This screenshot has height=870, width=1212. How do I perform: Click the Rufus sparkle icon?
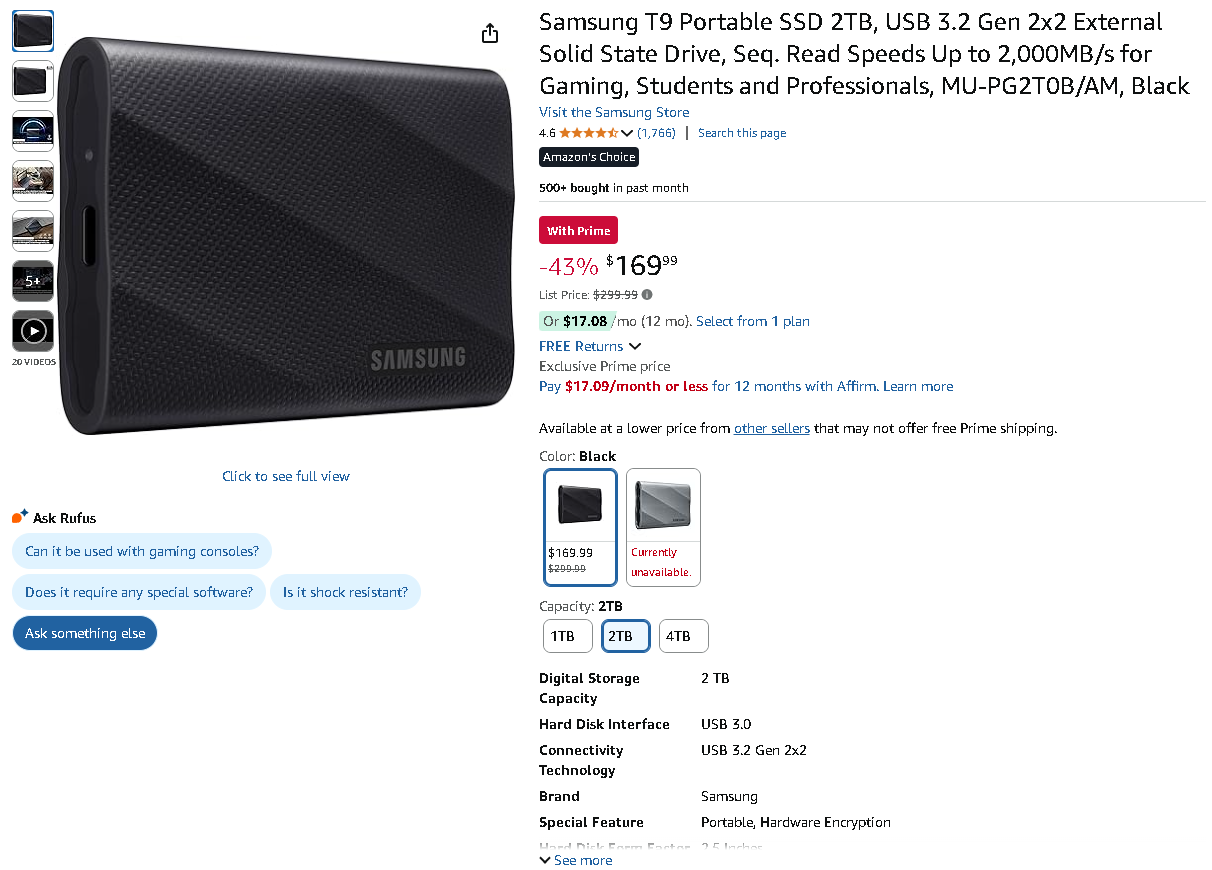[20, 517]
